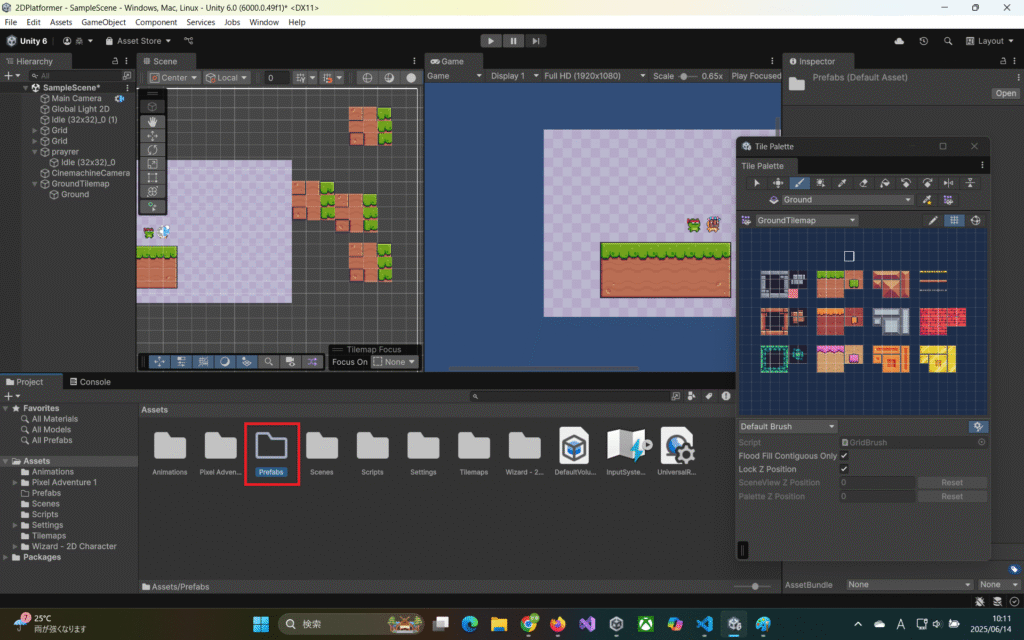This screenshot has width=1024, height=640.
Task: Open the Center pivot mode dropdown
Action: point(174,77)
